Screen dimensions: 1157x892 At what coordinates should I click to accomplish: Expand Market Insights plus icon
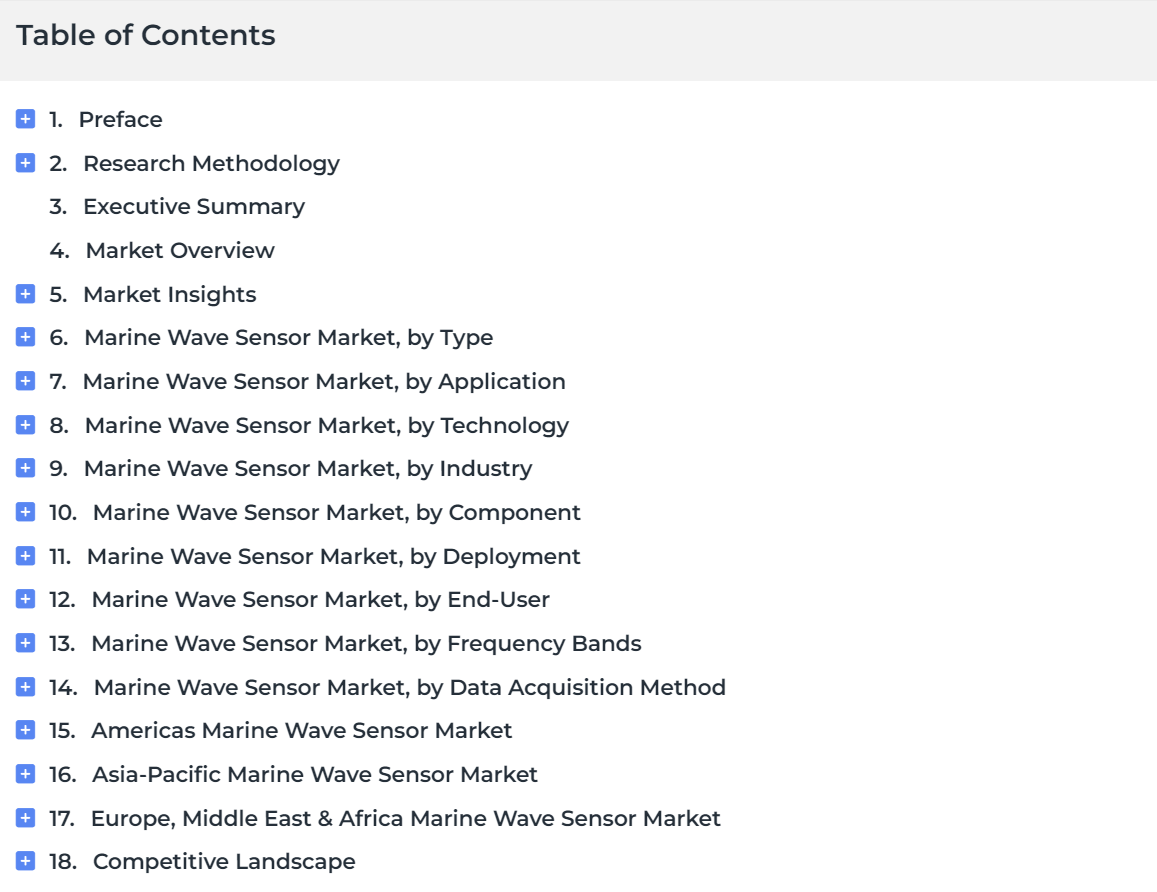tap(25, 294)
